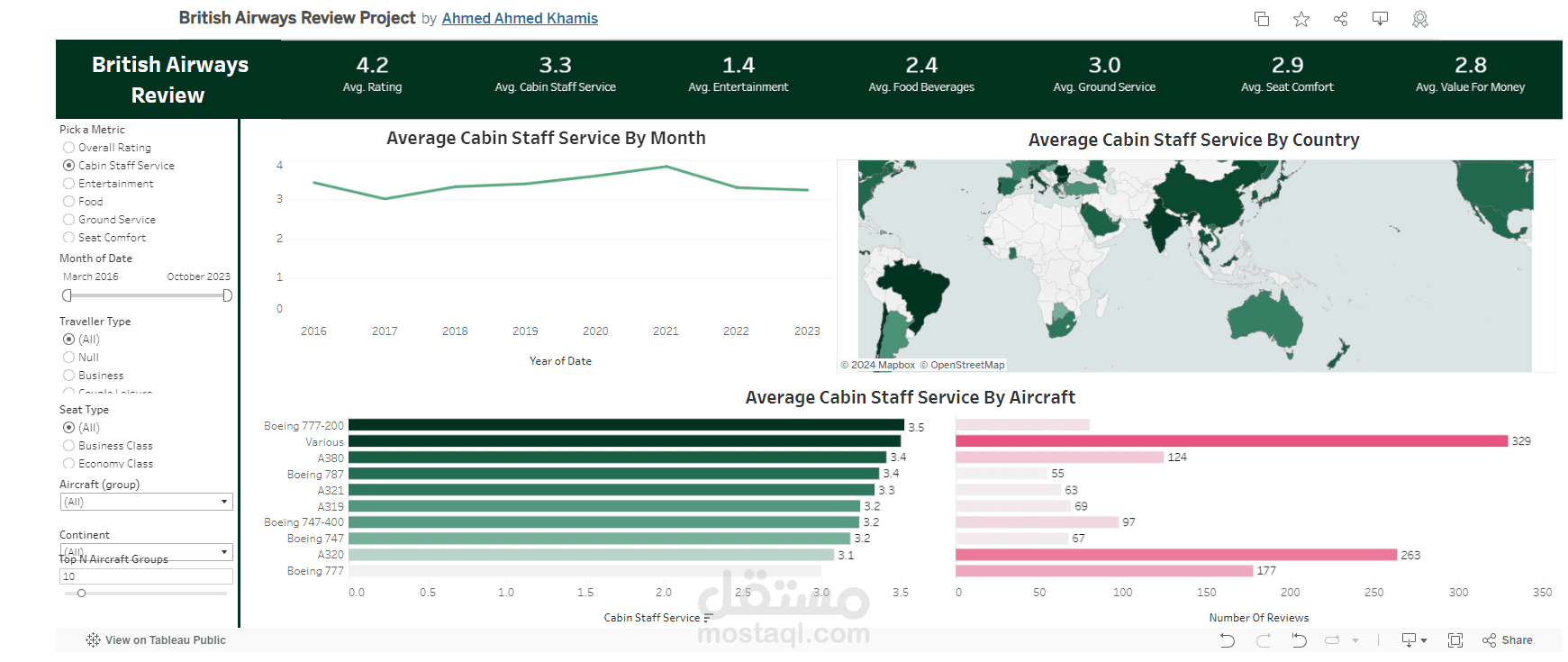Undo the last action
This screenshot has width=1568, height=662.
tap(1228, 640)
